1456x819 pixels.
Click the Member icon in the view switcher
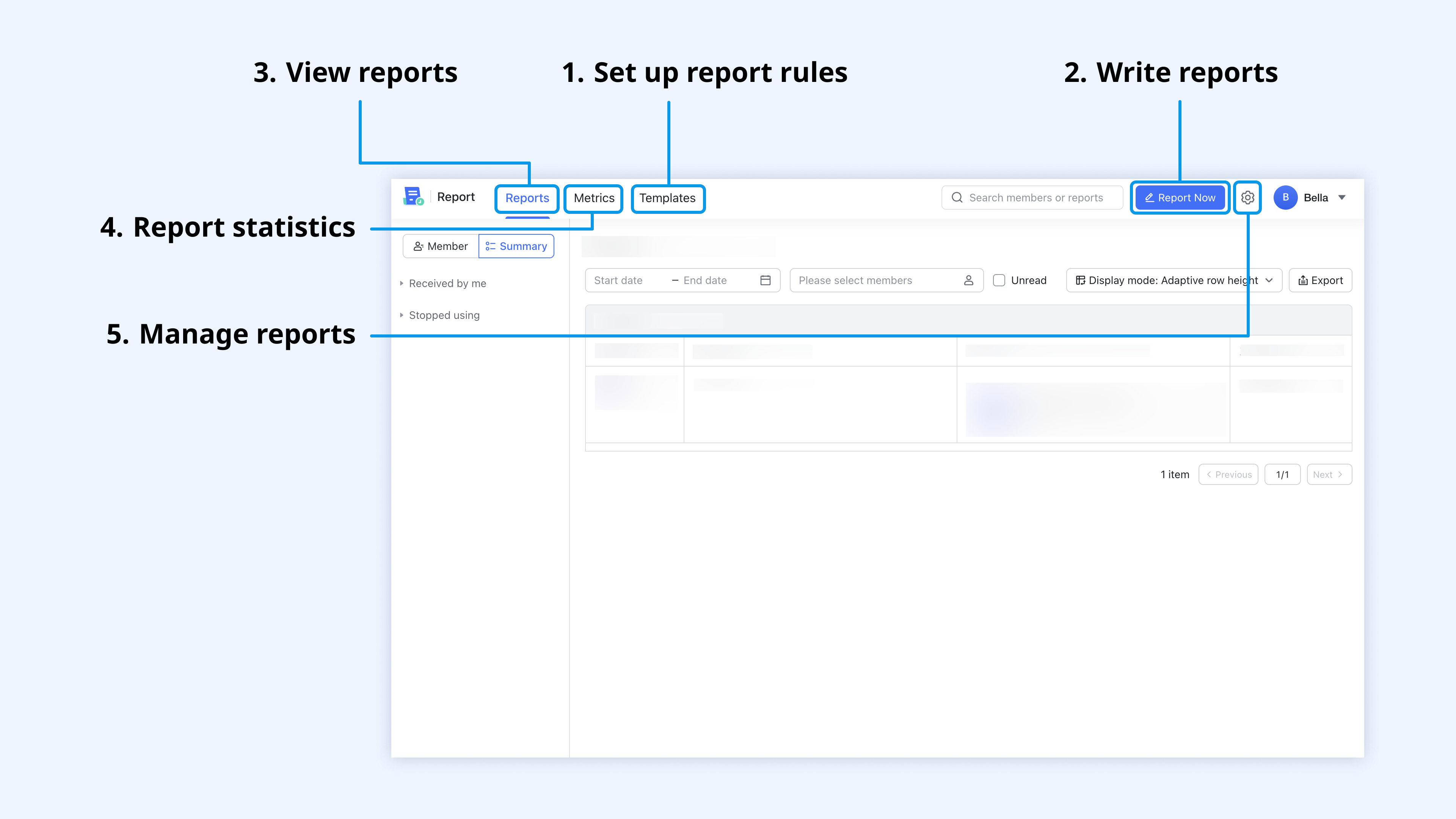419,246
